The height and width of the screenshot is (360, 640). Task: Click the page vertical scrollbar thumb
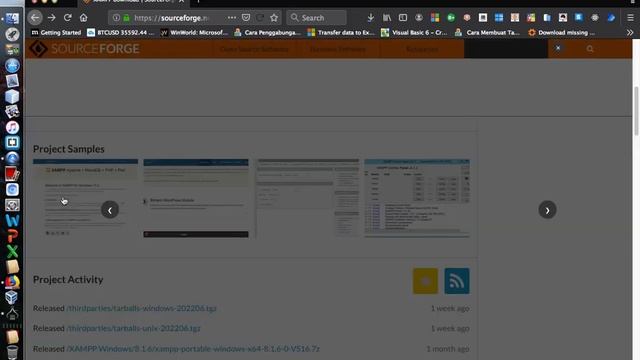tap(636, 111)
